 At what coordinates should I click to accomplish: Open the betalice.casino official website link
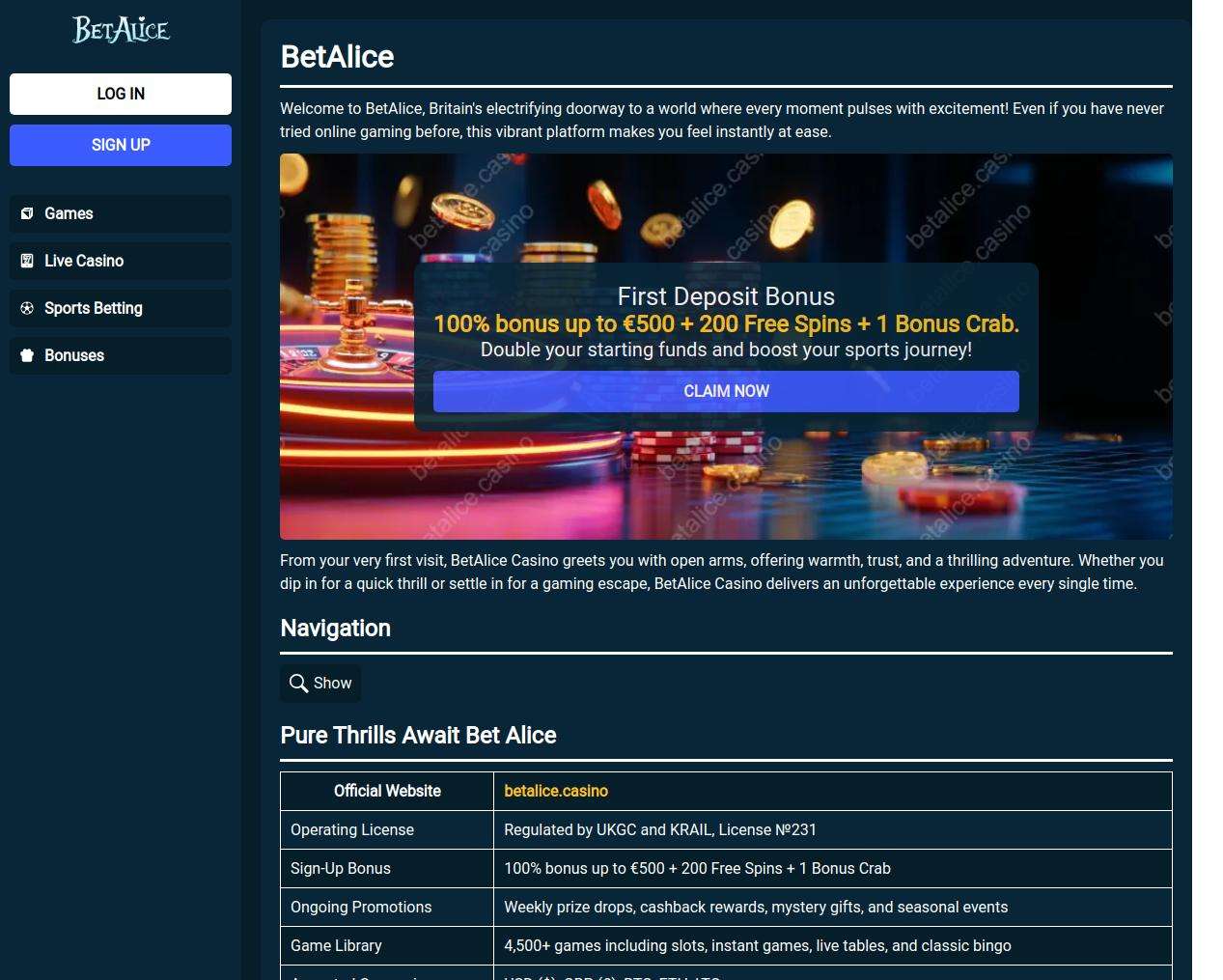pyautogui.click(x=556, y=791)
